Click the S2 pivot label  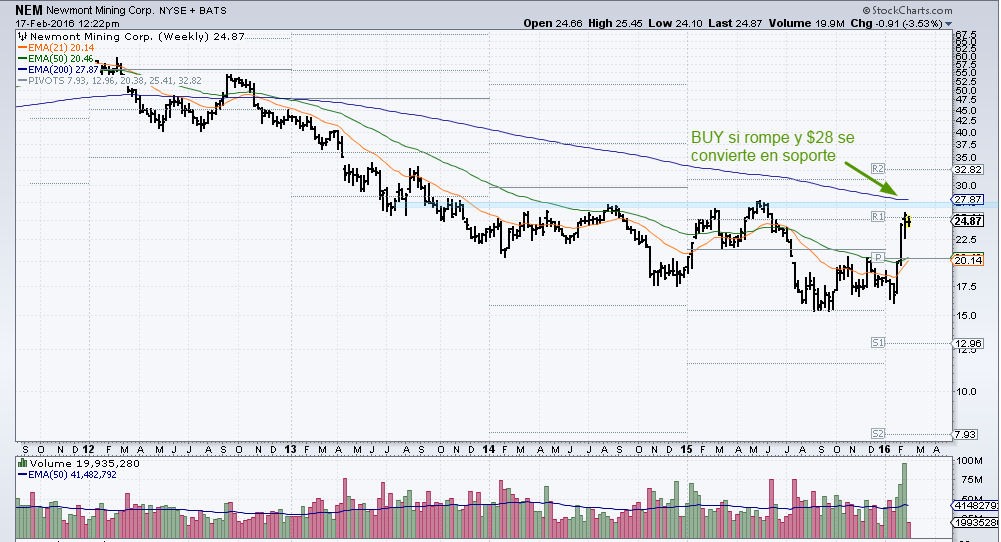click(878, 433)
